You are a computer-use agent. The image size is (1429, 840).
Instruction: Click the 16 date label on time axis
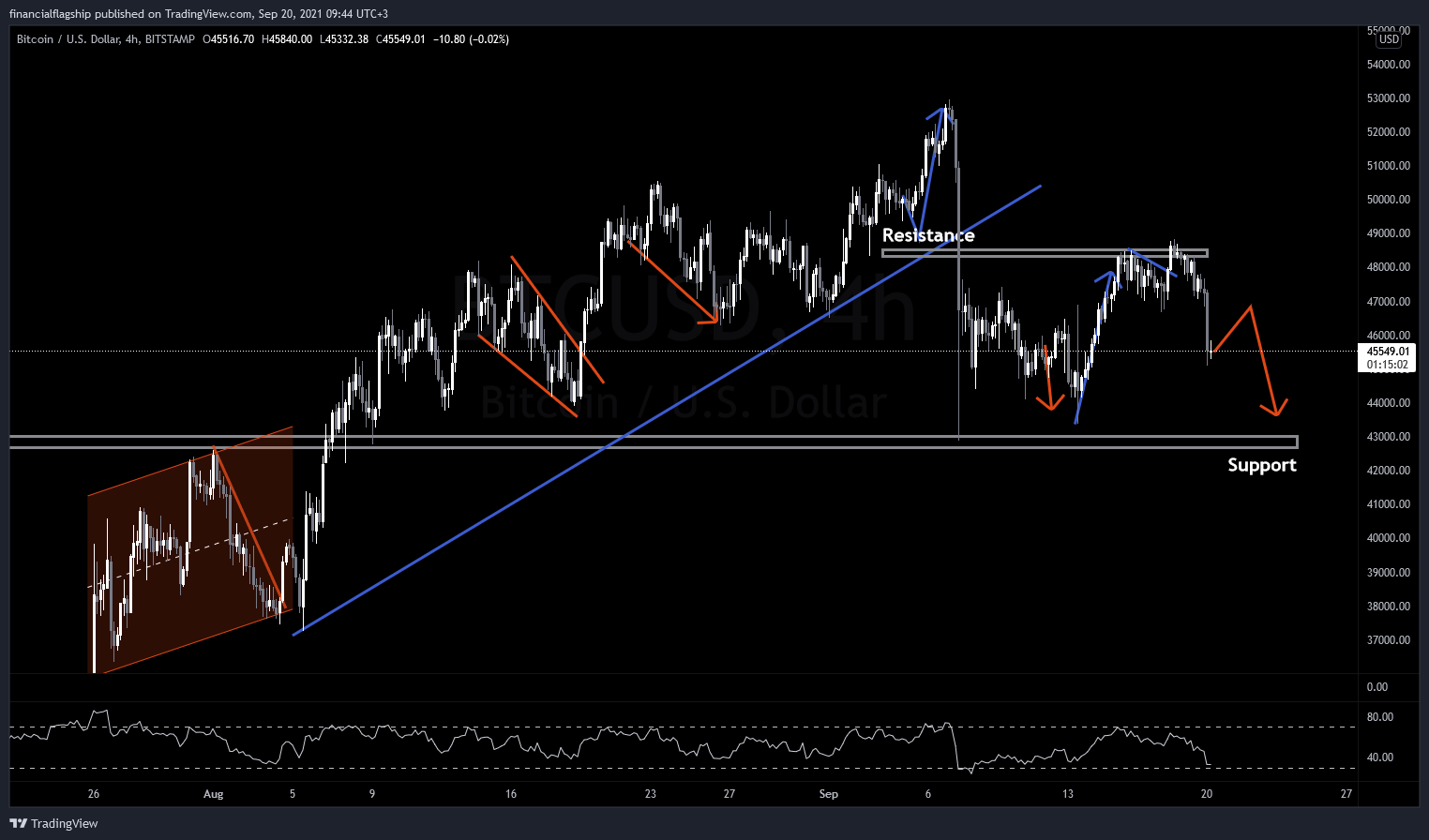[511, 794]
